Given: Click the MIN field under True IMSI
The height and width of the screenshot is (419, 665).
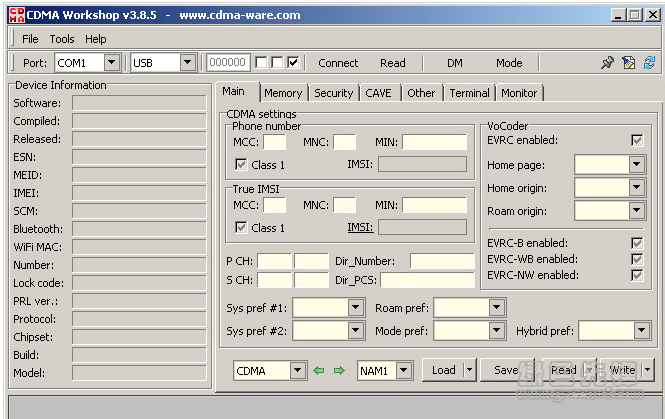Looking at the screenshot, I should pyautogui.click(x=434, y=205).
